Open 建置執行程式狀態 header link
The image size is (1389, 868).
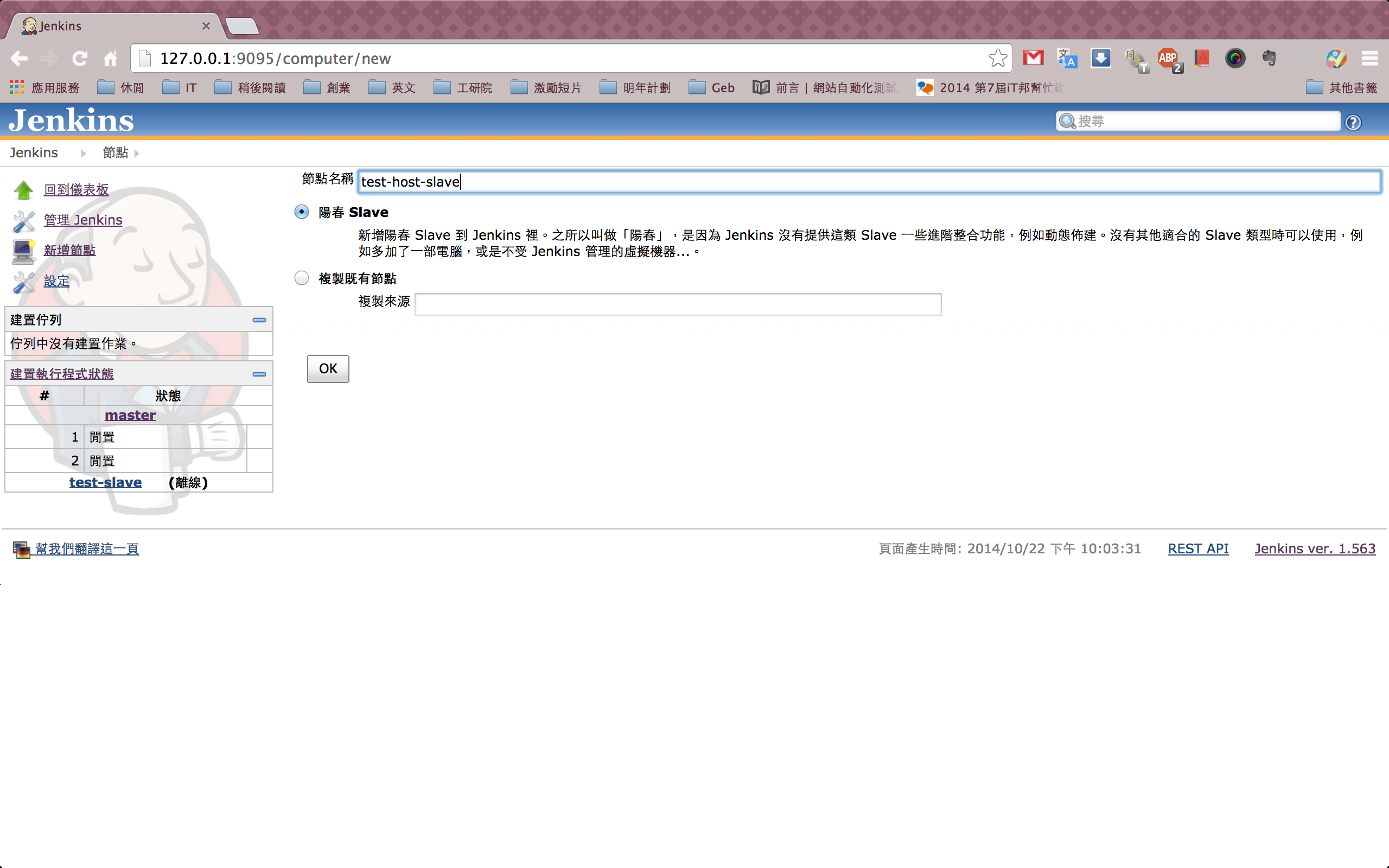[x=62, y=374]
